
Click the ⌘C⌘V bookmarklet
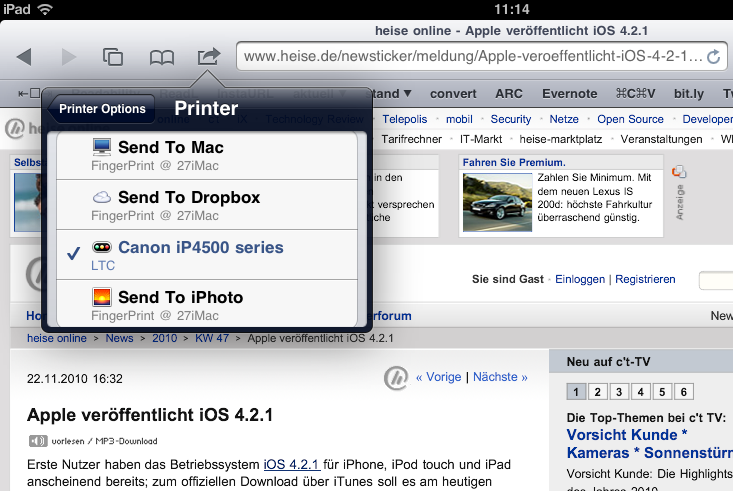(x=635, y=94)
